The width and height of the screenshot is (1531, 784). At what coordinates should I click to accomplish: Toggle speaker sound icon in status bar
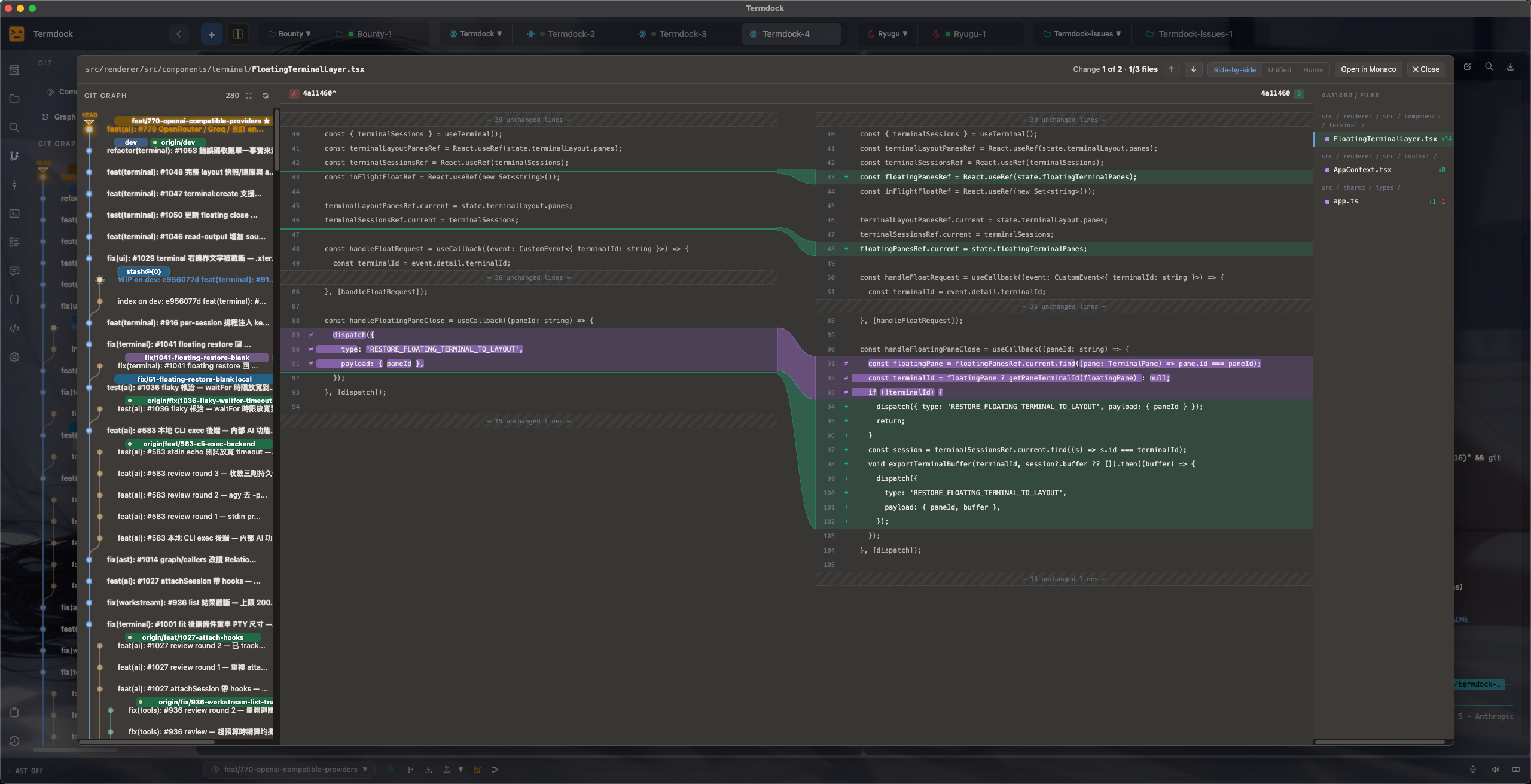coord(1495,770)
